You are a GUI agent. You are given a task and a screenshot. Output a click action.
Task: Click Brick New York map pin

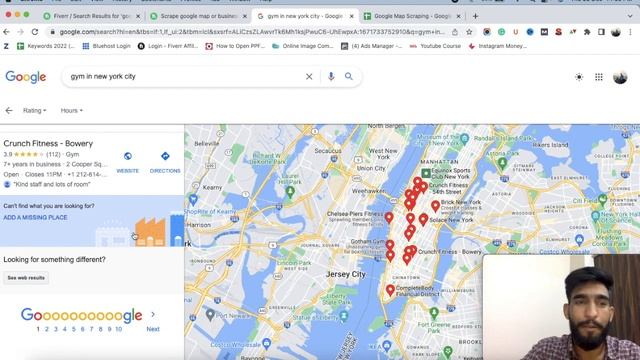436,206
